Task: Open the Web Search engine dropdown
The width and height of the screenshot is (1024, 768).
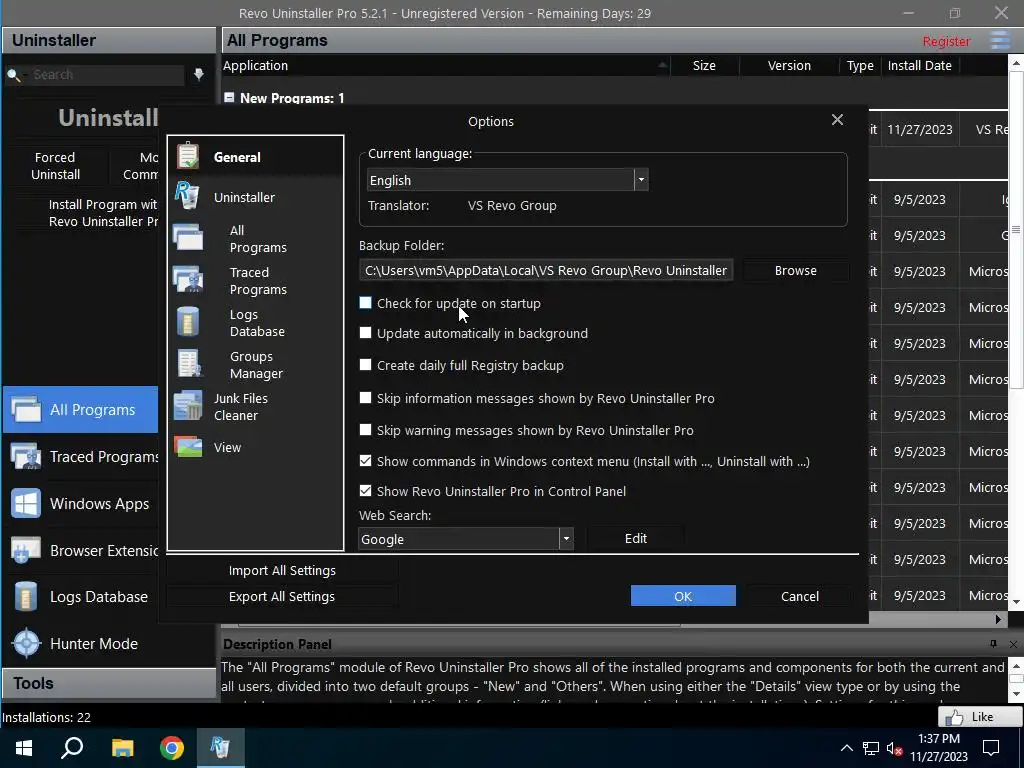Action: pos(566,539)
